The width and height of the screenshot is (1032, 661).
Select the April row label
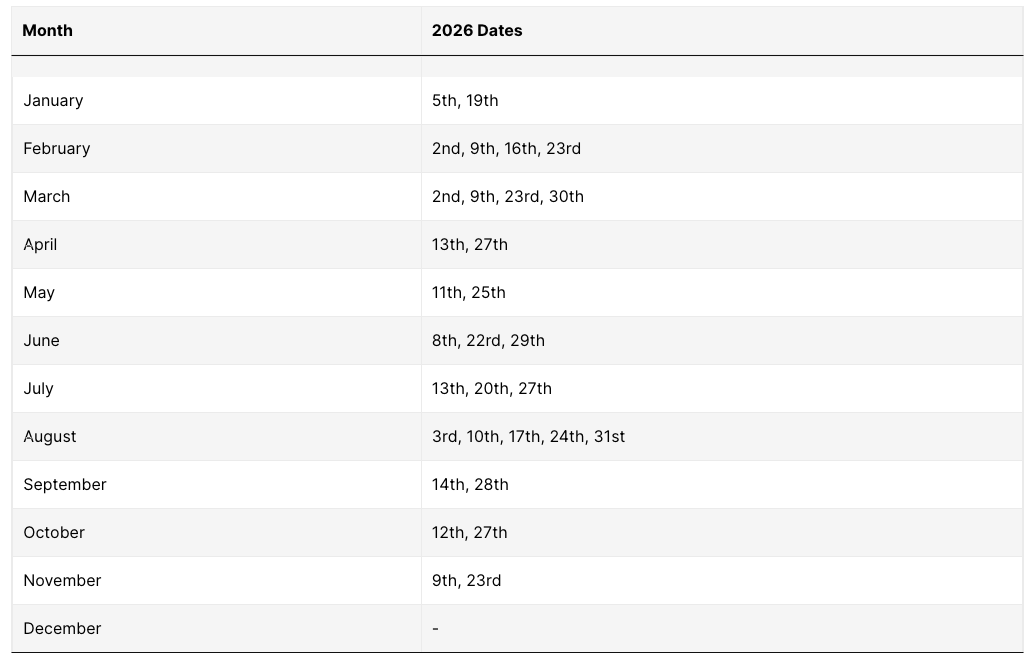[x=40, y=244]
